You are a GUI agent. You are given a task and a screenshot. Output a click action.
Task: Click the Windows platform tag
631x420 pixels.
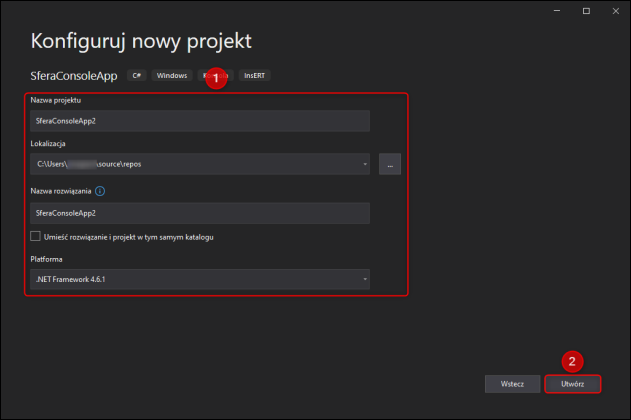172,75
